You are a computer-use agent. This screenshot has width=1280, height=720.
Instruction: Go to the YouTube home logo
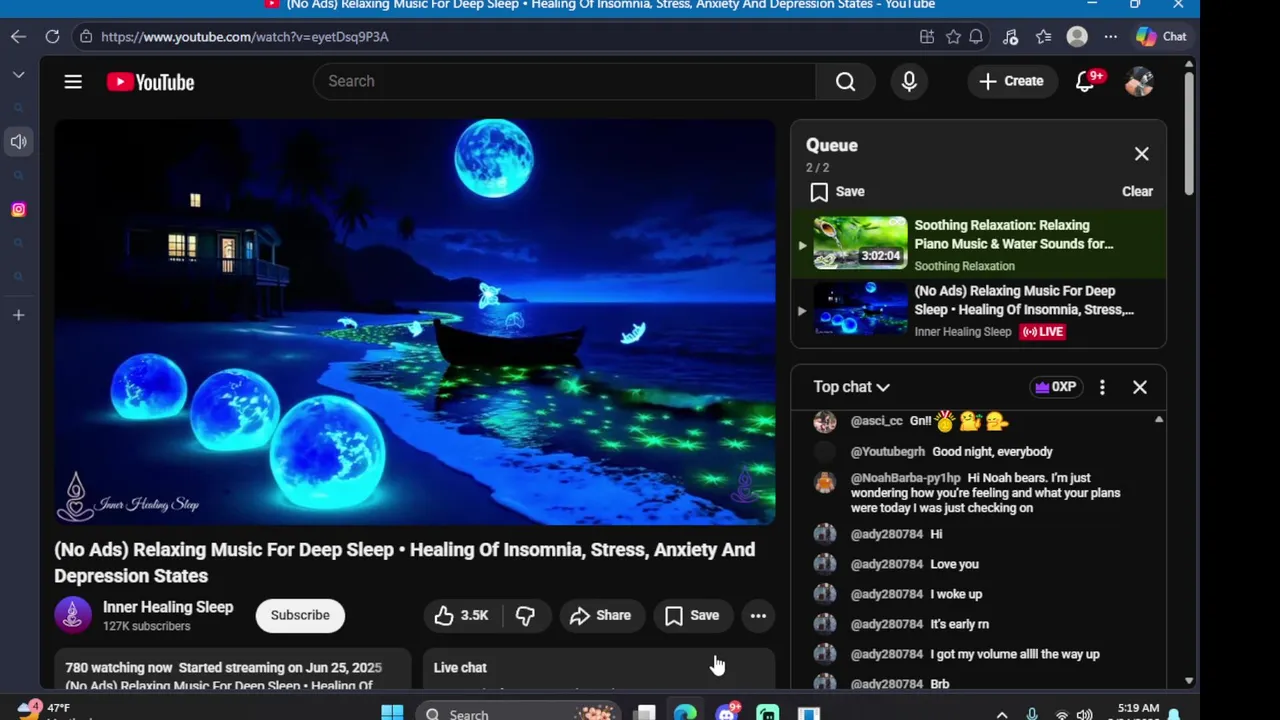[x=151, y=82]
